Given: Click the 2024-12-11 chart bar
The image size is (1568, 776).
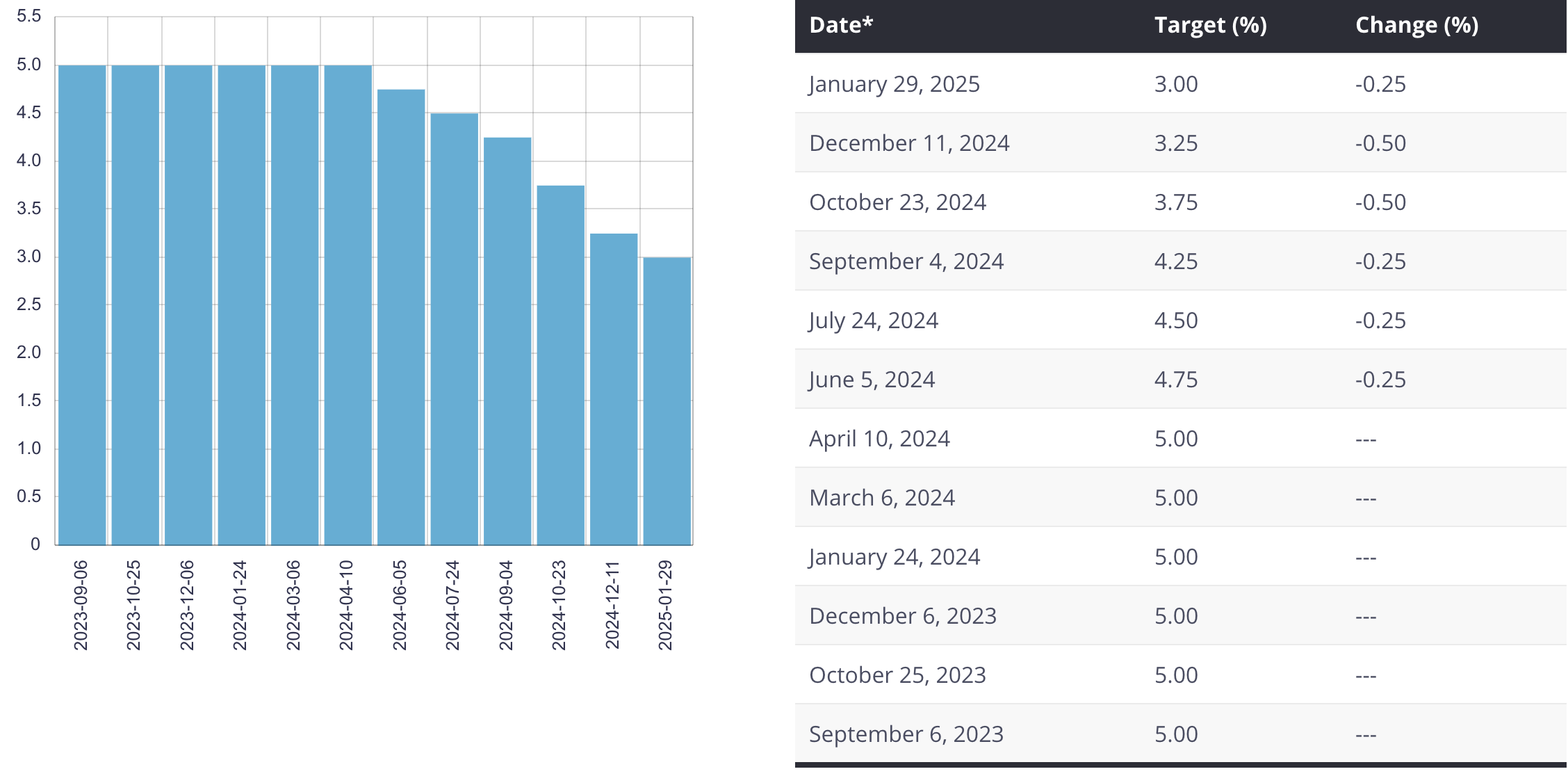Looking at the screenshot, I should (614, 389).
